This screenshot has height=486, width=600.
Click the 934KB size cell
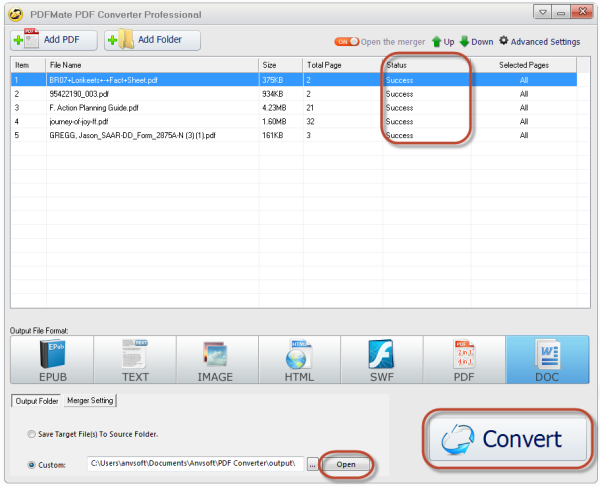tap(272, 94)
